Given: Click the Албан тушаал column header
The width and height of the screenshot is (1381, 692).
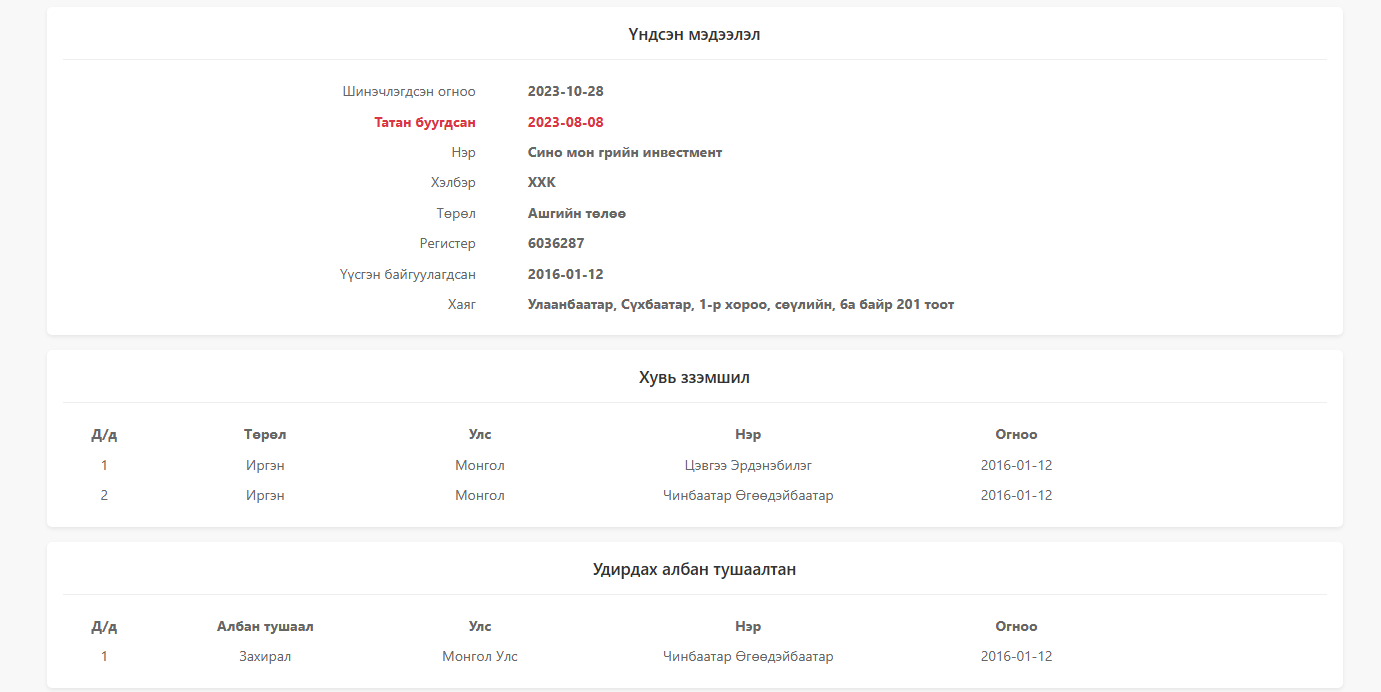Looking at the screenshot, I should click(265, 626).
